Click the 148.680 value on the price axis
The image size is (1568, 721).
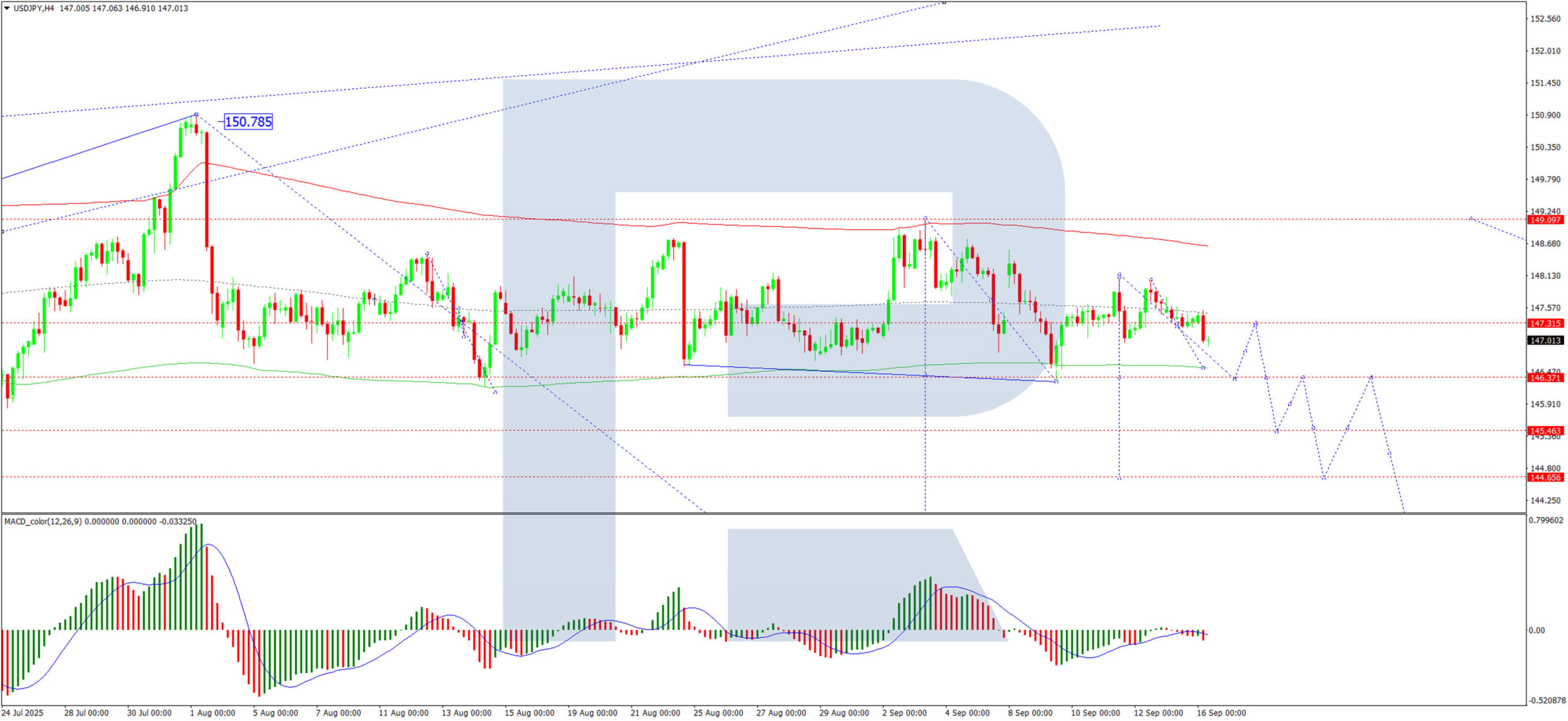click(x=1545, y=244)
